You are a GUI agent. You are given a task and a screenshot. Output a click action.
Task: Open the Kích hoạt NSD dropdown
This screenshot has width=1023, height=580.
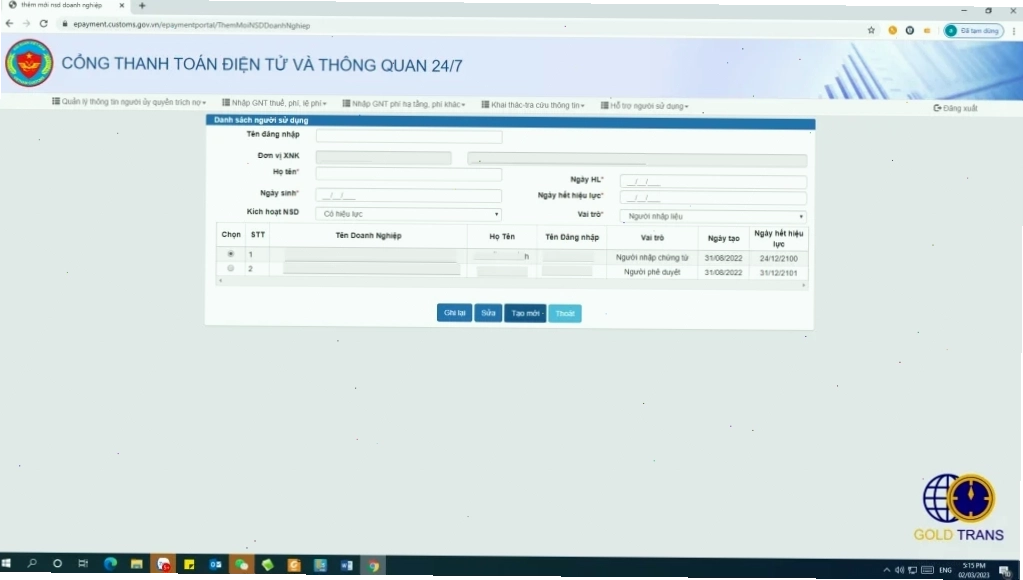click(408, 214)
